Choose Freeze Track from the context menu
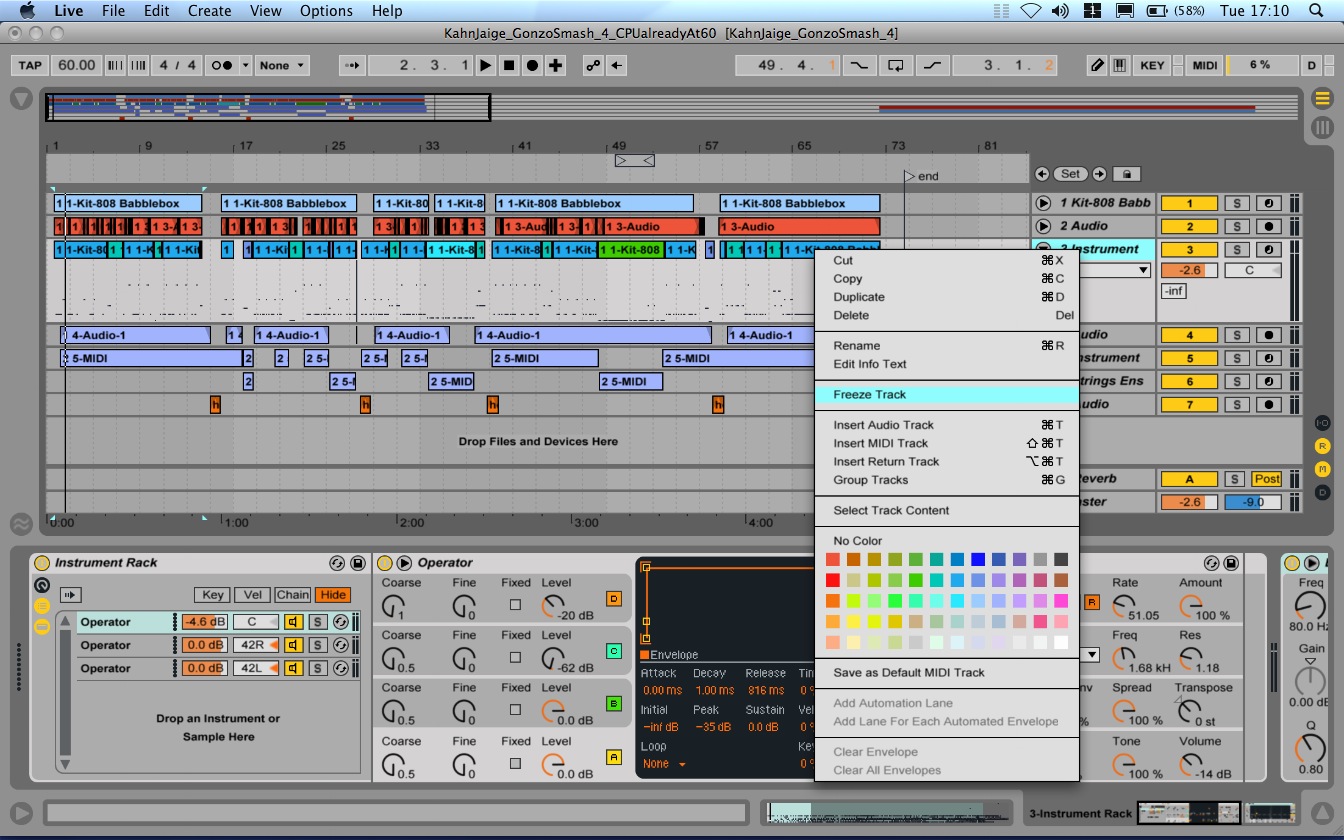The height and width of the screenshot is (840, 1344). tap(870, 395)
